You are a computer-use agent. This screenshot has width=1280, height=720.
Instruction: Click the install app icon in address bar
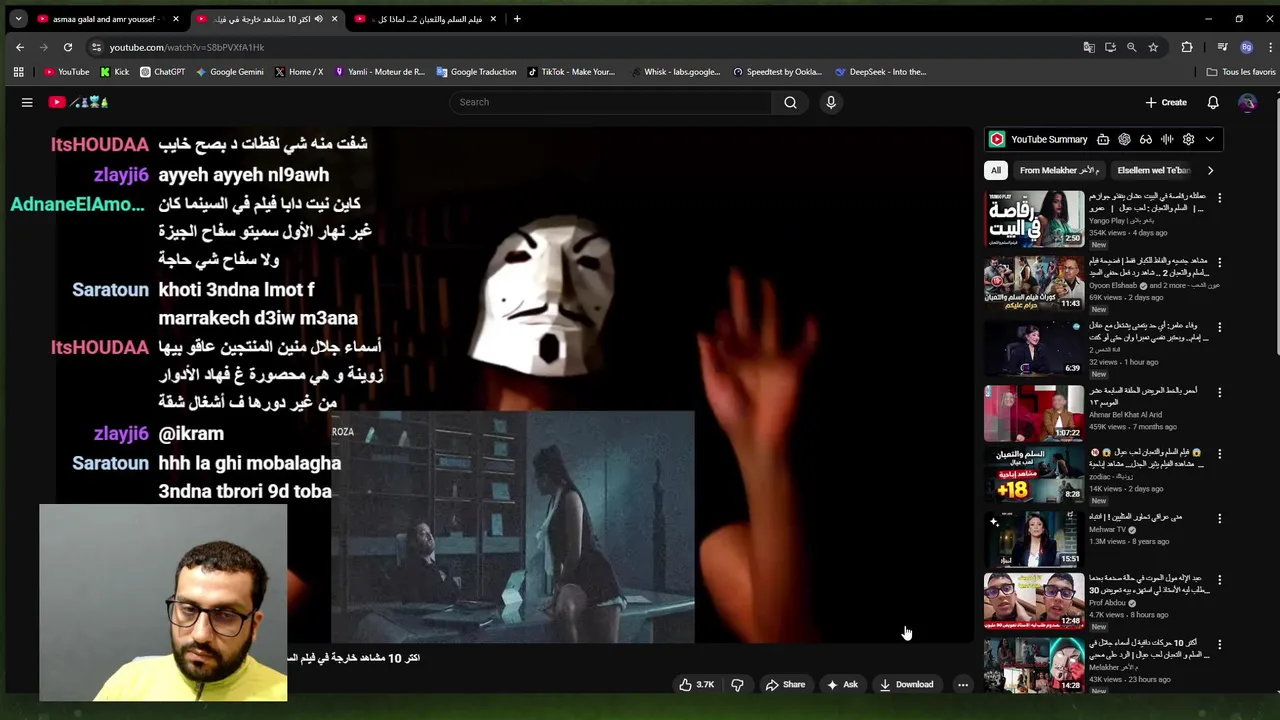(1110, 47)
